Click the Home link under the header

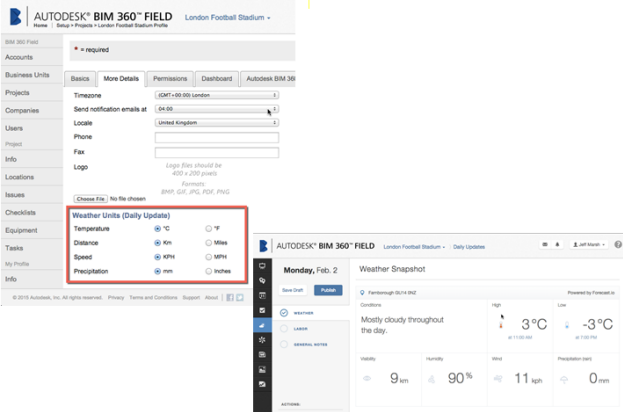[40, 25]
